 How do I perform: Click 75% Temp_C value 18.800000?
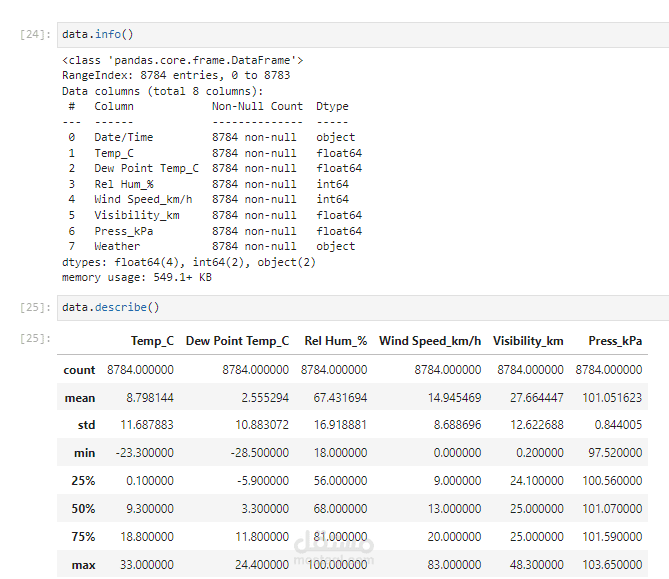[147, 536]
